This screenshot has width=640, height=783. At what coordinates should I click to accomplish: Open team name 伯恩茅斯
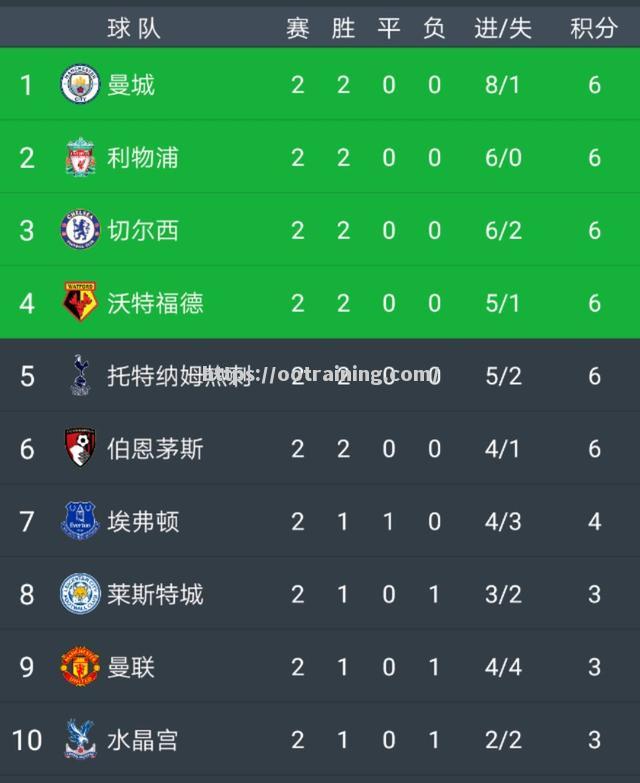point(155,448)
